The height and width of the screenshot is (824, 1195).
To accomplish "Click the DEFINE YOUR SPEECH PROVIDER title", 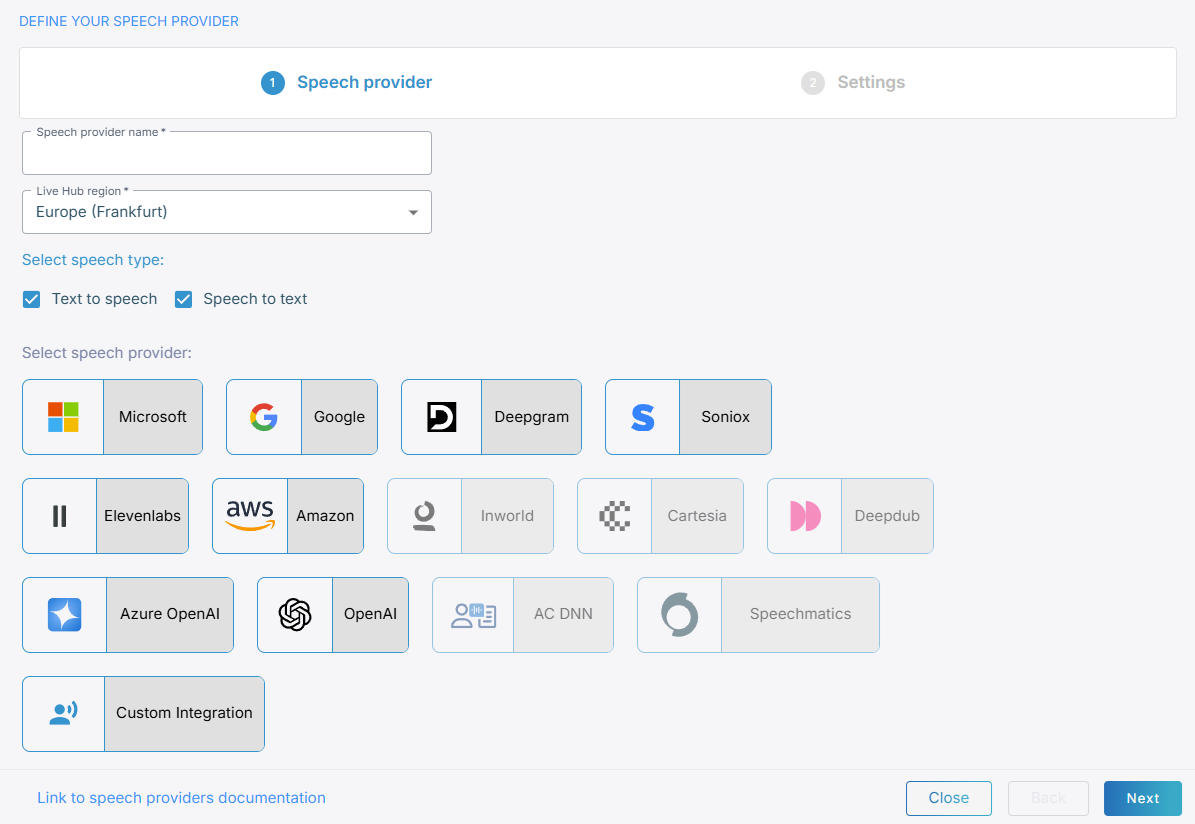I will 129,21.
